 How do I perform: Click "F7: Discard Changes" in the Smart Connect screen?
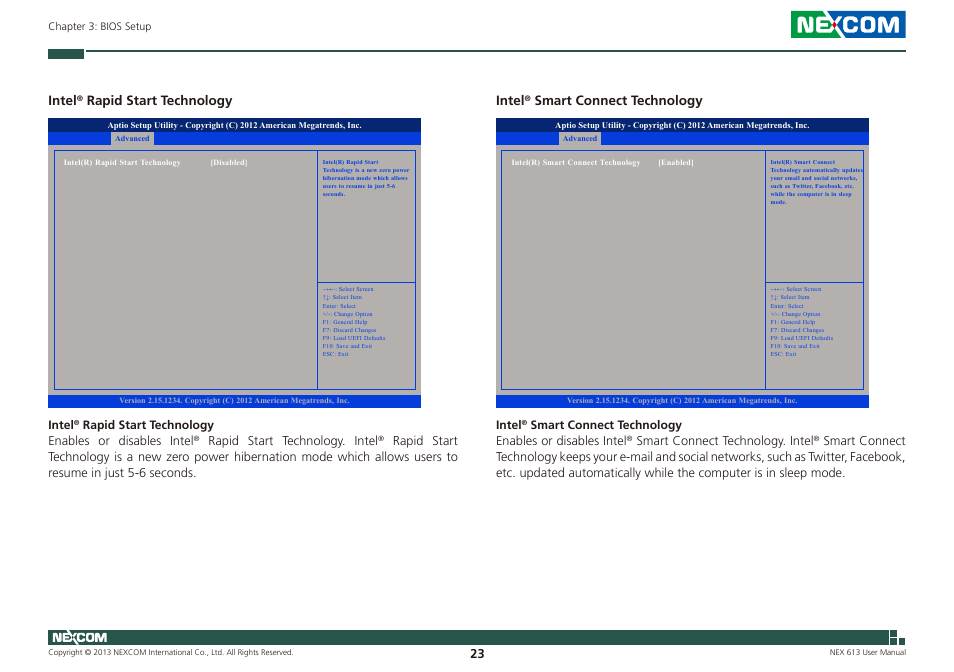[797, 330]
